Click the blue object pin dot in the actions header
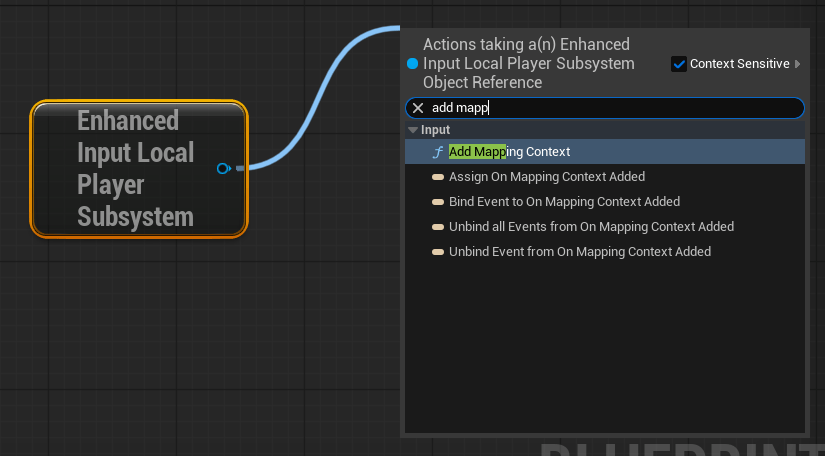 pyautogui.click(x=412, y=64)
